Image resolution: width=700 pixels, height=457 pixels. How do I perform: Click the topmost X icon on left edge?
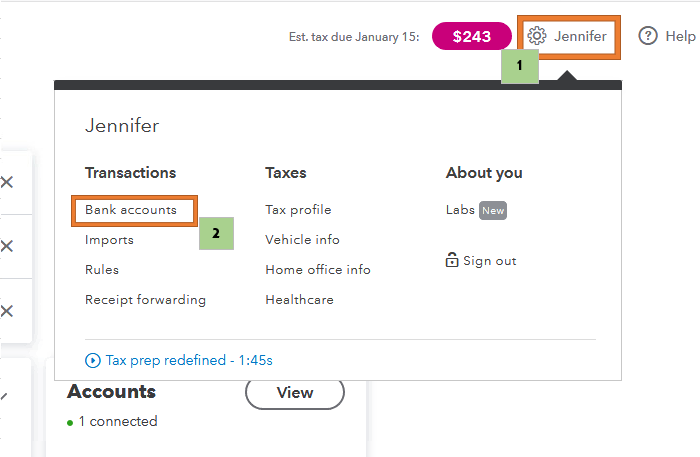pos(7,182)
